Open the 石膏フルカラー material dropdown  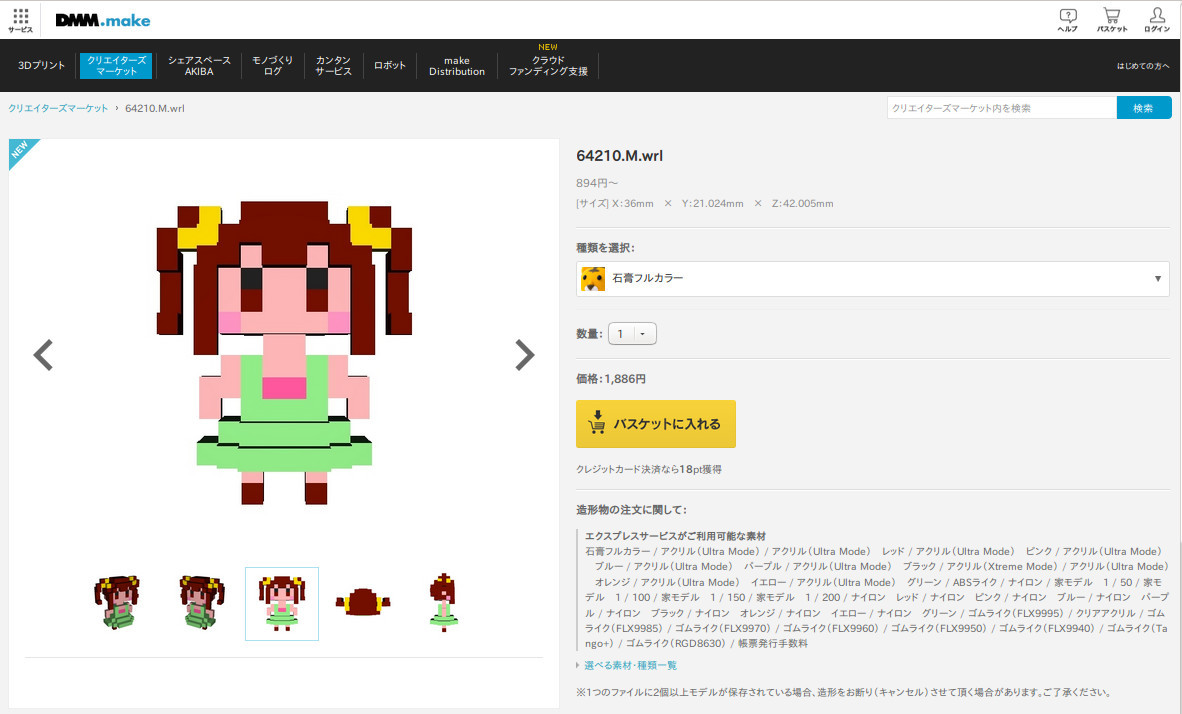tap(872, 279)
